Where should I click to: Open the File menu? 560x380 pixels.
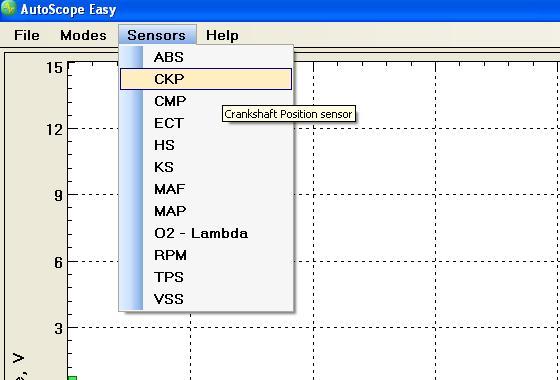click(x=27, y=35)
